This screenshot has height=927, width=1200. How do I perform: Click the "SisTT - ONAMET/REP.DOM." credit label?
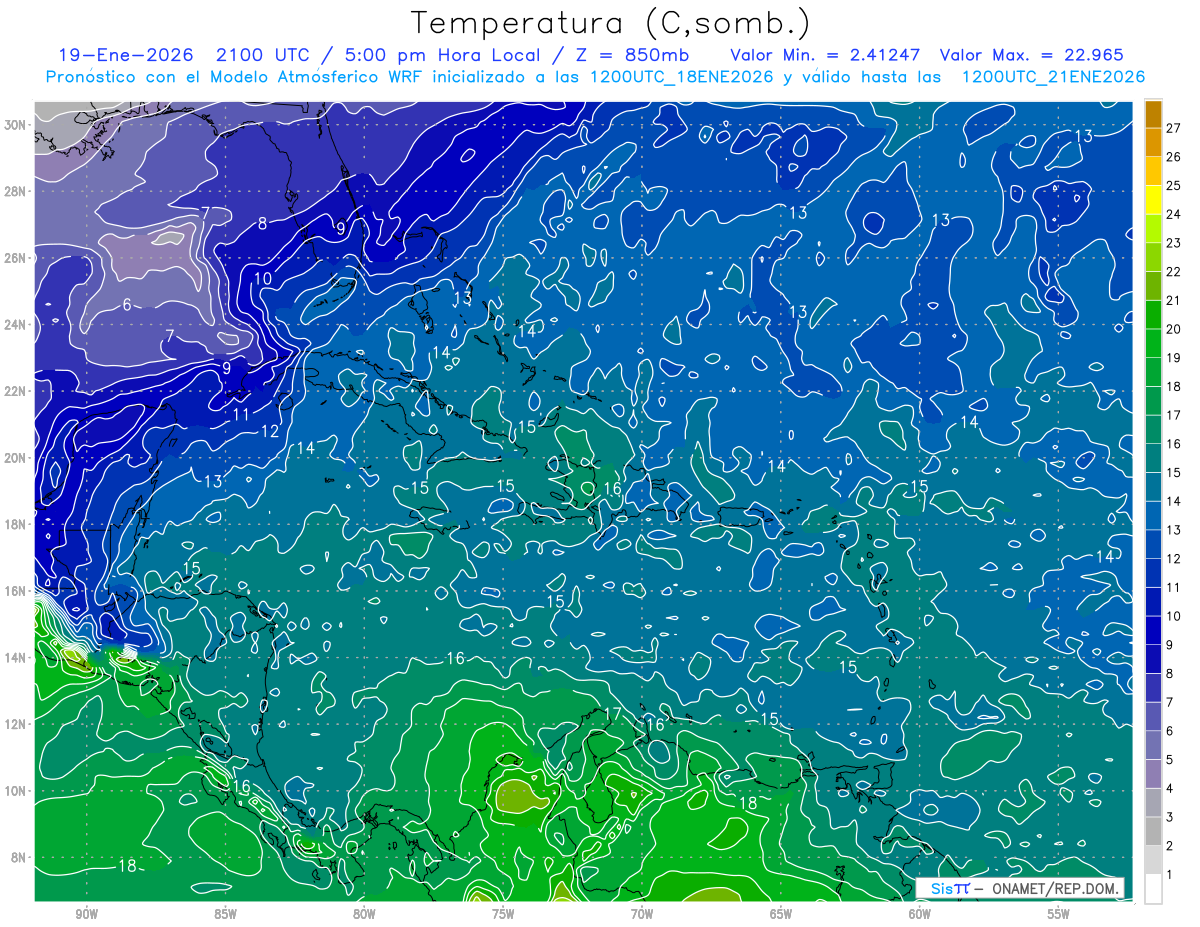pos(1021,888)
